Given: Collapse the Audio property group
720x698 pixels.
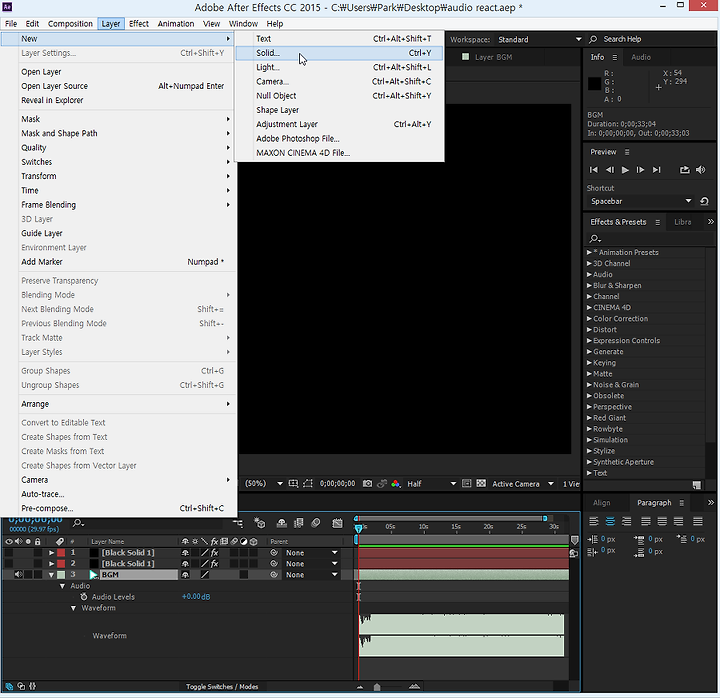Looking at the screenshot, I should coord(62,586).
